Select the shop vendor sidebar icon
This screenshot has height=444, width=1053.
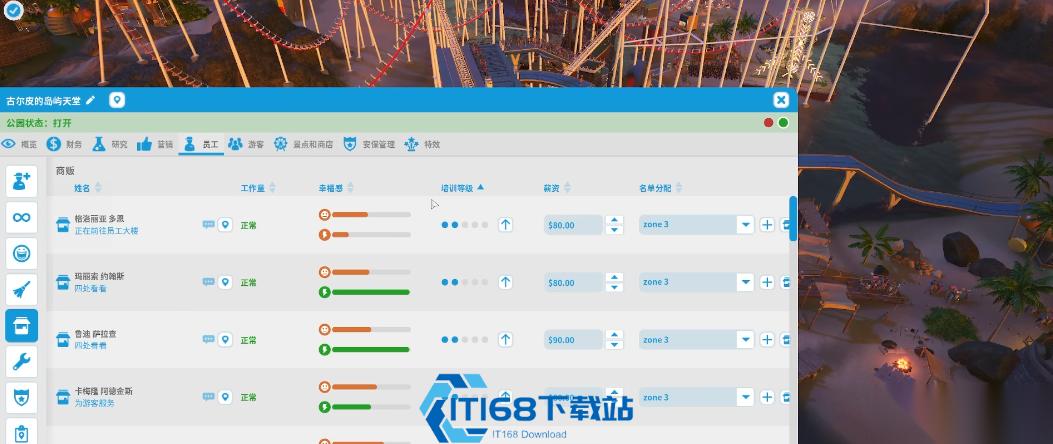click(21, 326)
